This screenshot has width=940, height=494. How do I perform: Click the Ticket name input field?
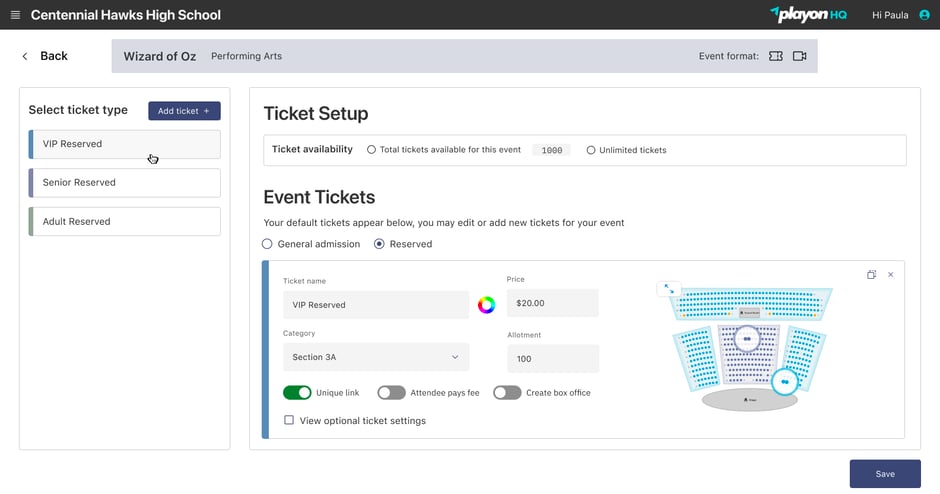pos(376,305)
